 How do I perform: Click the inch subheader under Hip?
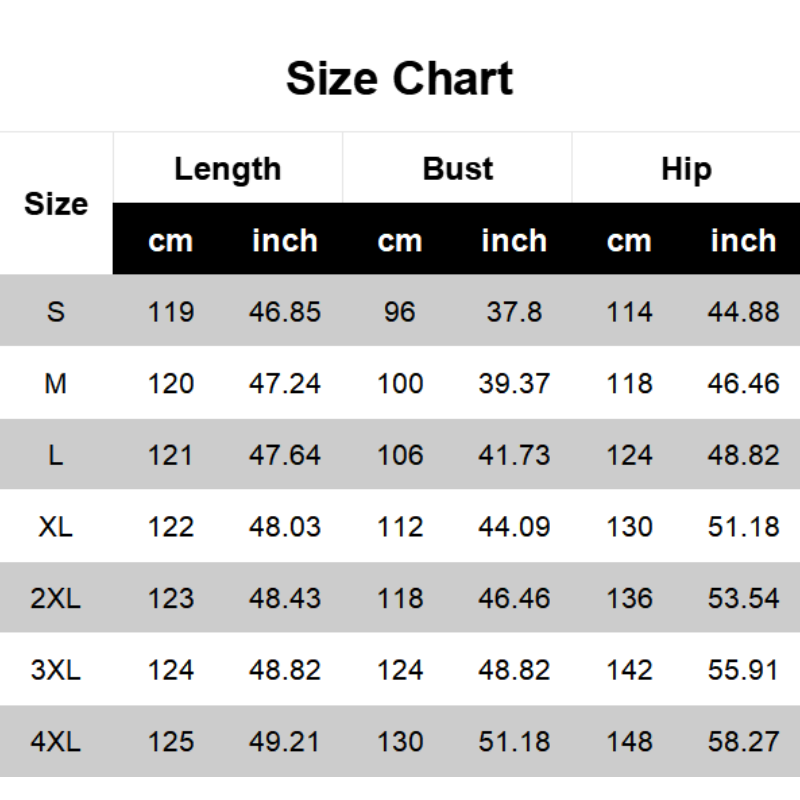click(743, 241)
